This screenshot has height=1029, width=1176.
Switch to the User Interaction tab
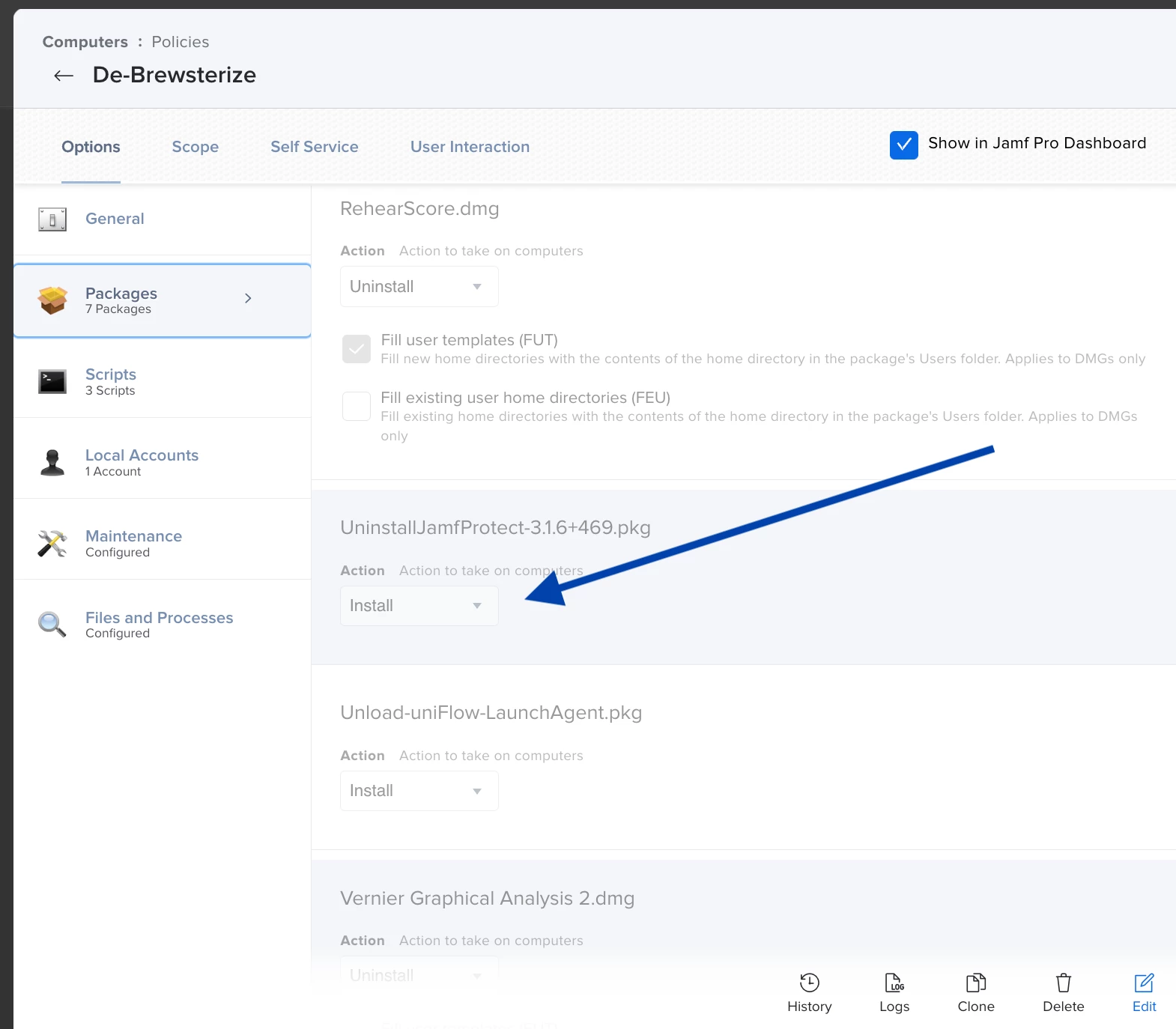470,147
